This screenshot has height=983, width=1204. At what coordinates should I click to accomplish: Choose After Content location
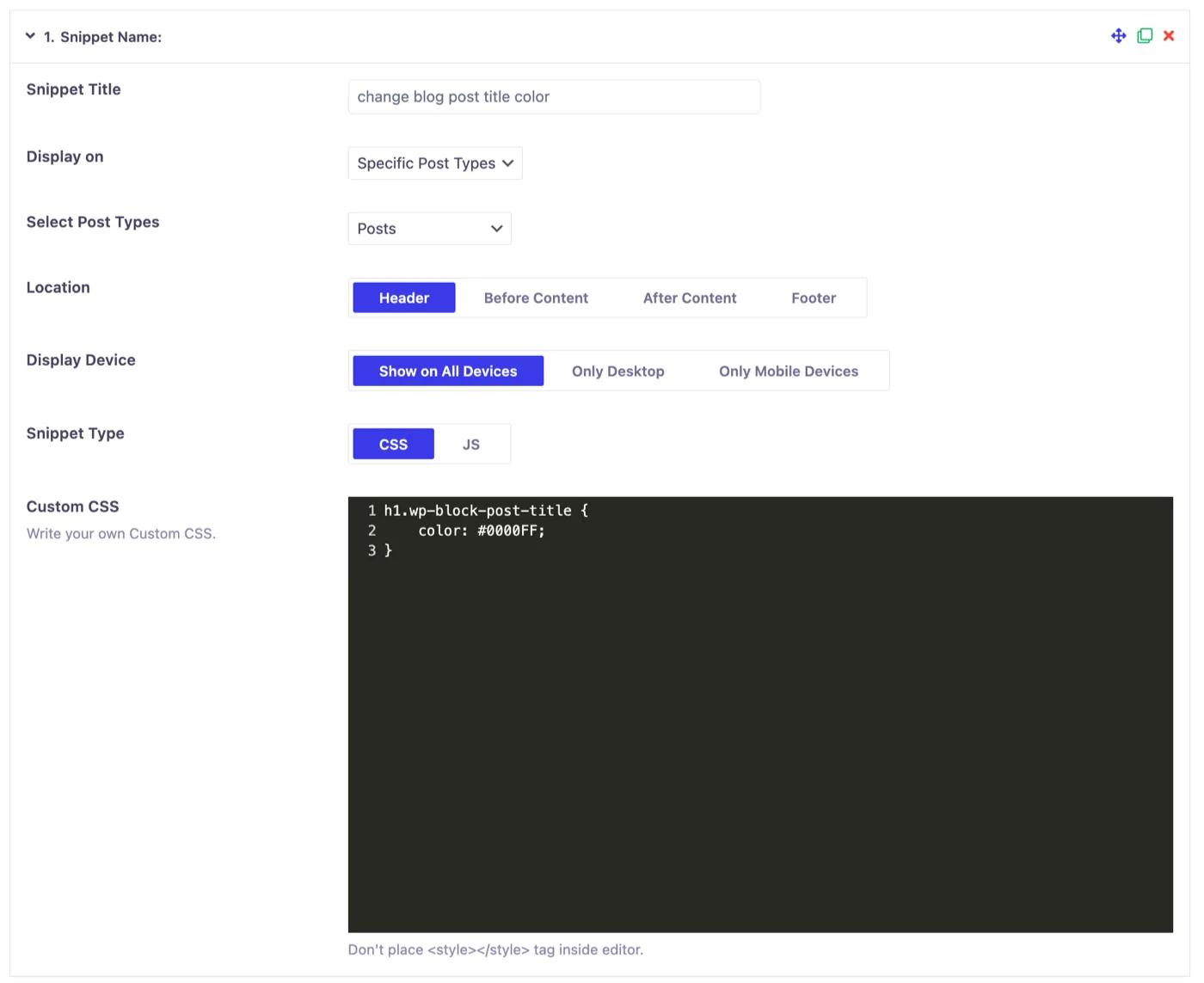(690, 298)
